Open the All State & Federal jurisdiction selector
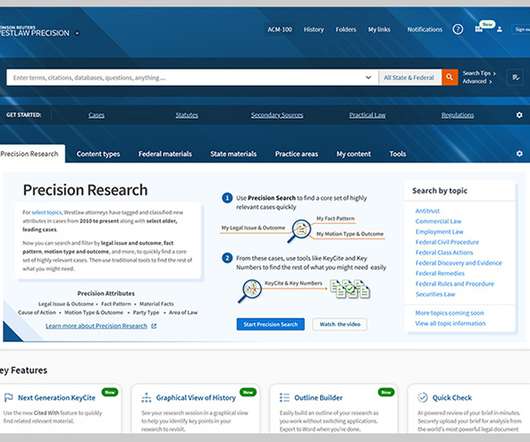 [409, 77]
